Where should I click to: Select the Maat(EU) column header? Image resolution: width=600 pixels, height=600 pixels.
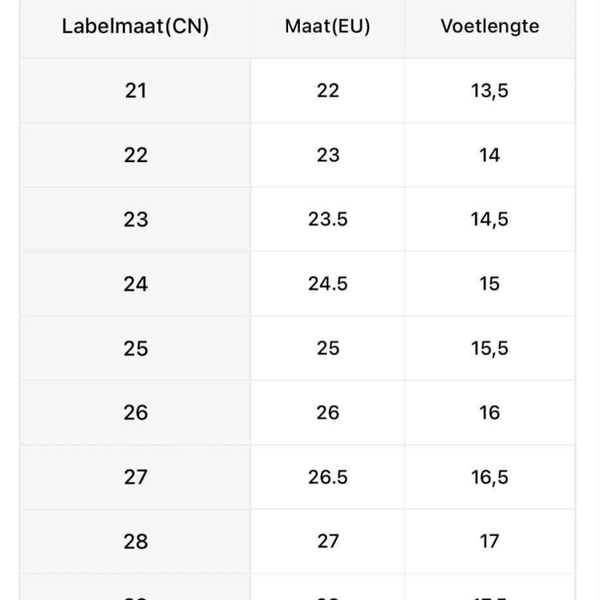coord(327,26)
